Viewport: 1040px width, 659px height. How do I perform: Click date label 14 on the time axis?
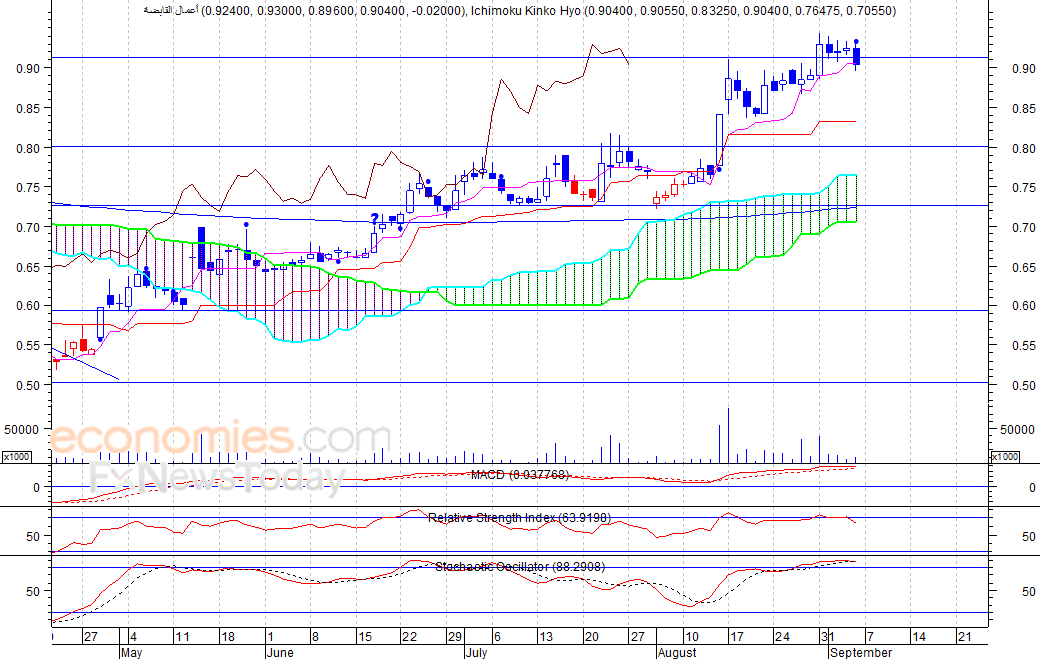click(919, 637)
